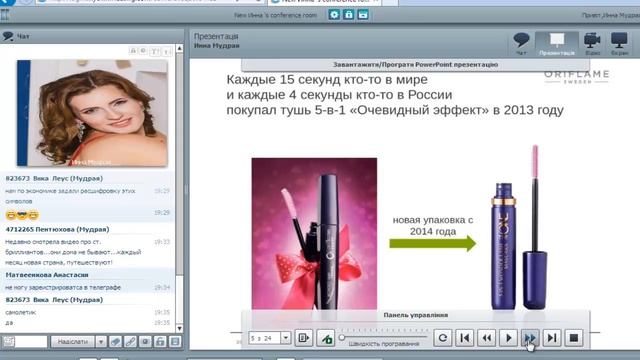Click the presenter photo thumbnail in chat
This screenshot has height=360, width=640.
tap(92, 113)
